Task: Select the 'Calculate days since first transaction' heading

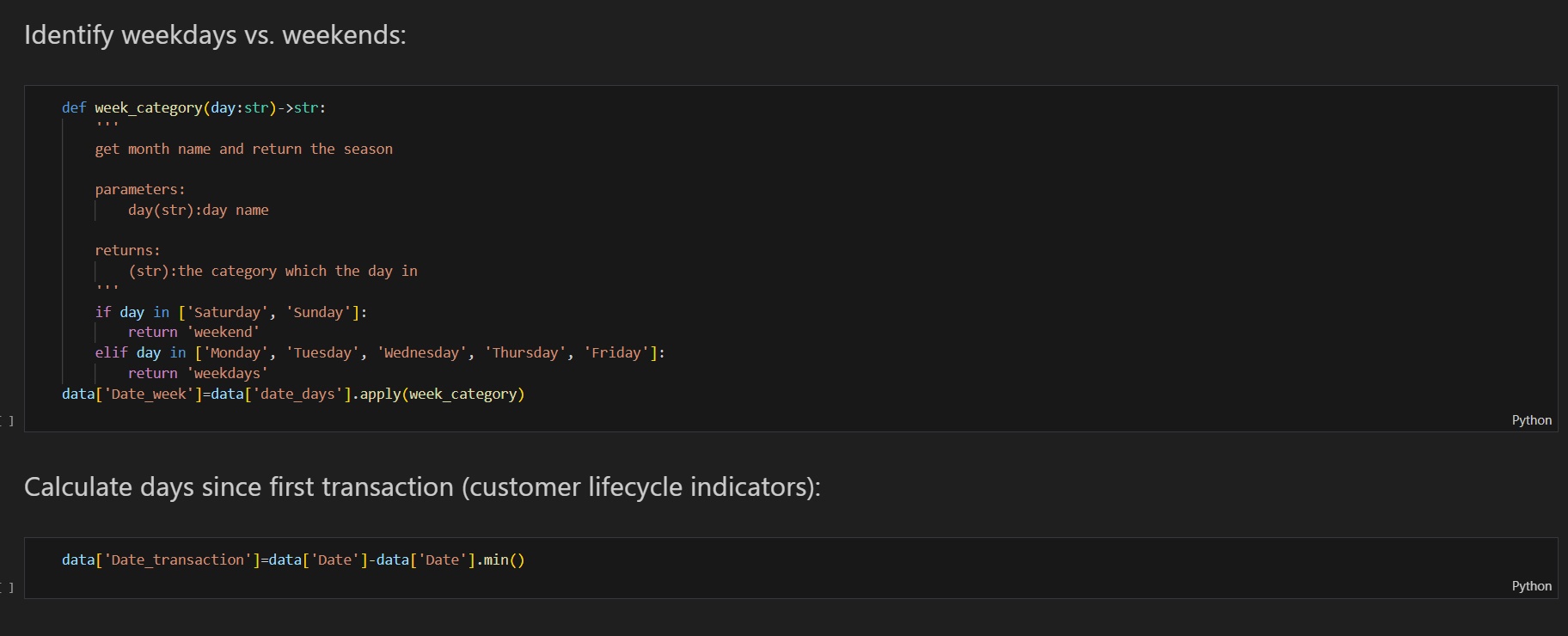Action: coord(422,487)
